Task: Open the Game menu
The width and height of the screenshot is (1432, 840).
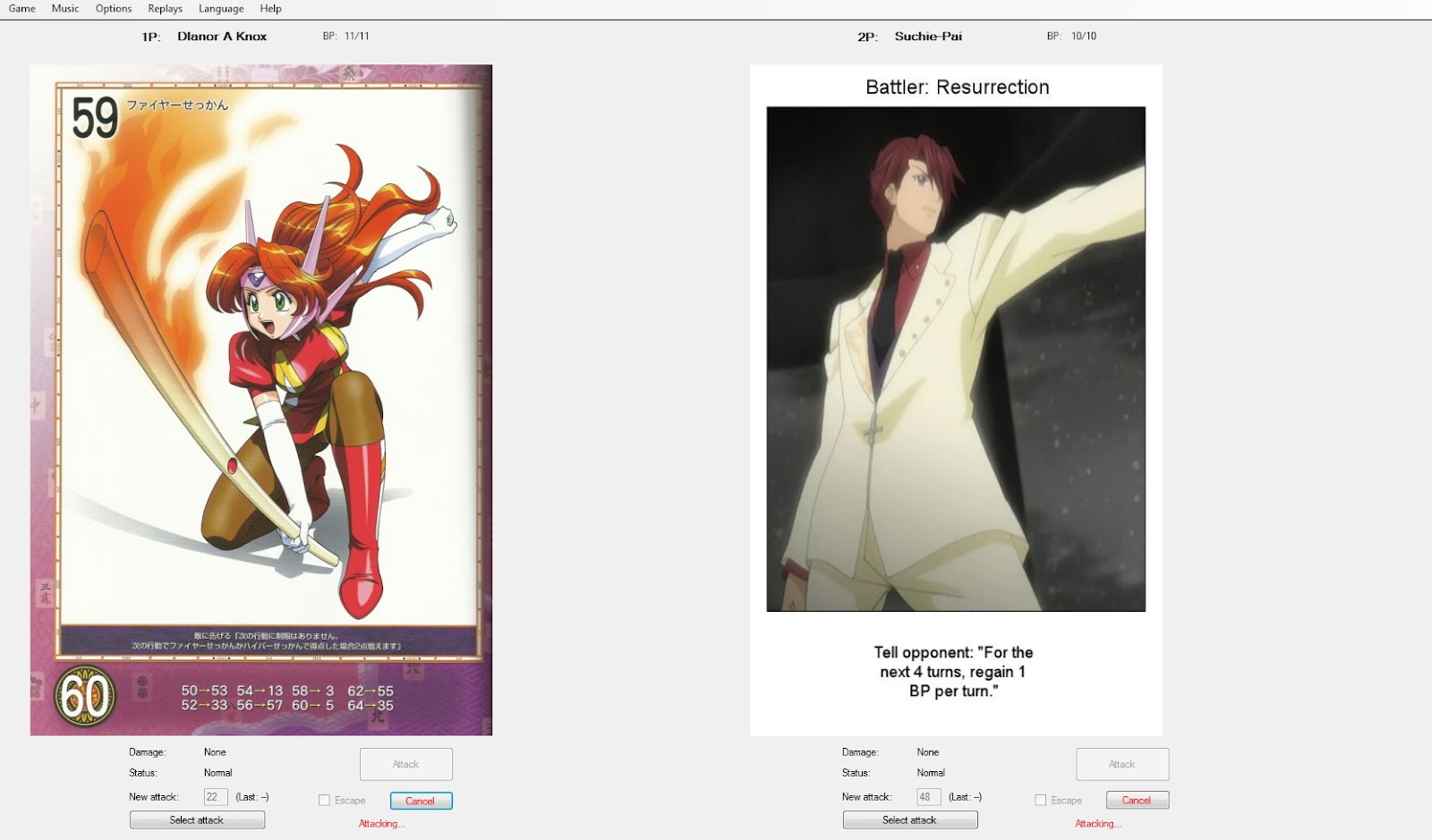Action: [22, 9]
